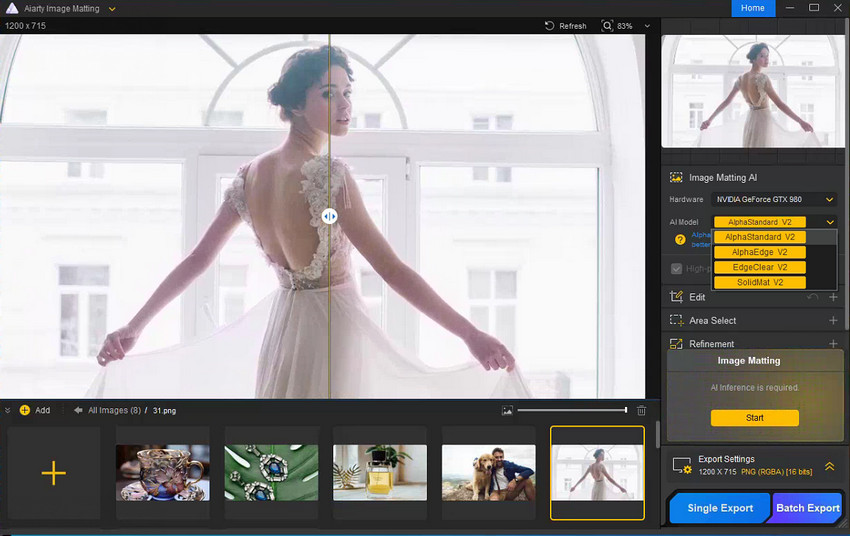Select the earrings on leaf thumbnail
Screen dimensions: 850x536
(x=271, y=473)
